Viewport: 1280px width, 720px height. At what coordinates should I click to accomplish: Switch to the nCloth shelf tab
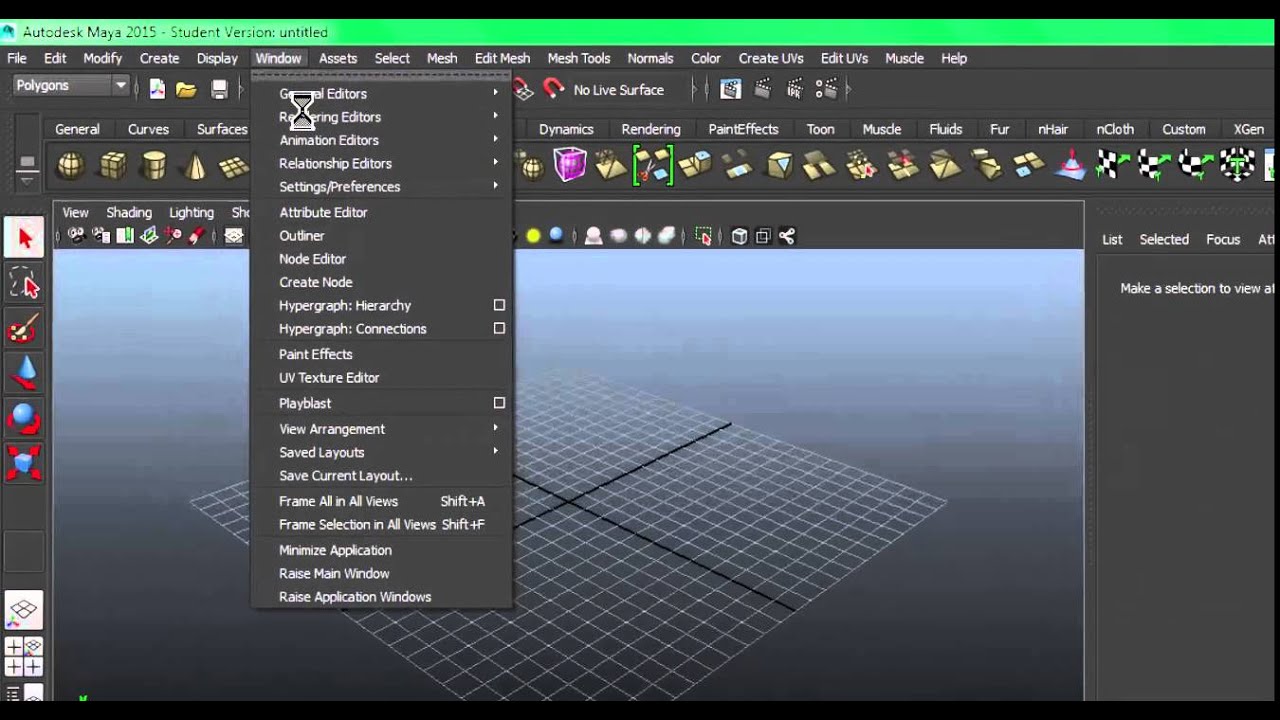click(x=1115, y=129)
